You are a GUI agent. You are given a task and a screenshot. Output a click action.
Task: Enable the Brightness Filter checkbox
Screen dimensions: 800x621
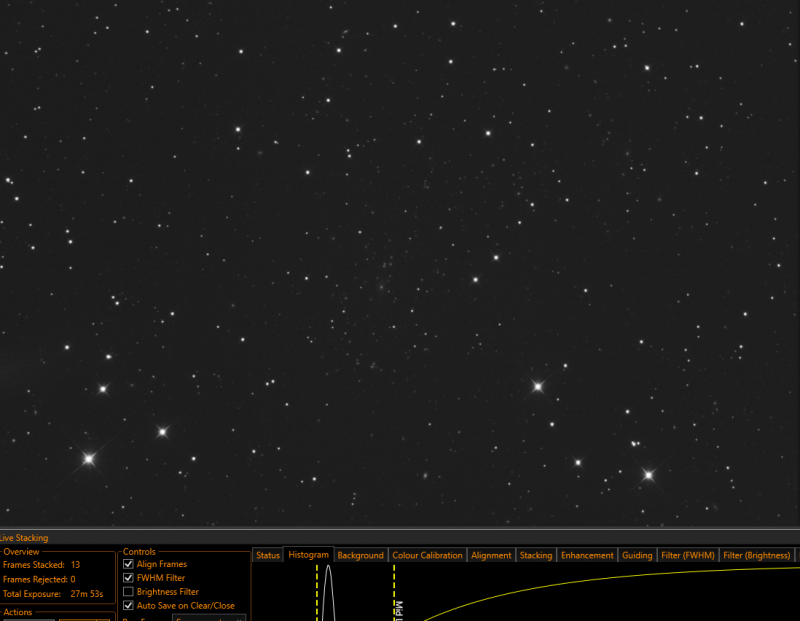(129, 591)
